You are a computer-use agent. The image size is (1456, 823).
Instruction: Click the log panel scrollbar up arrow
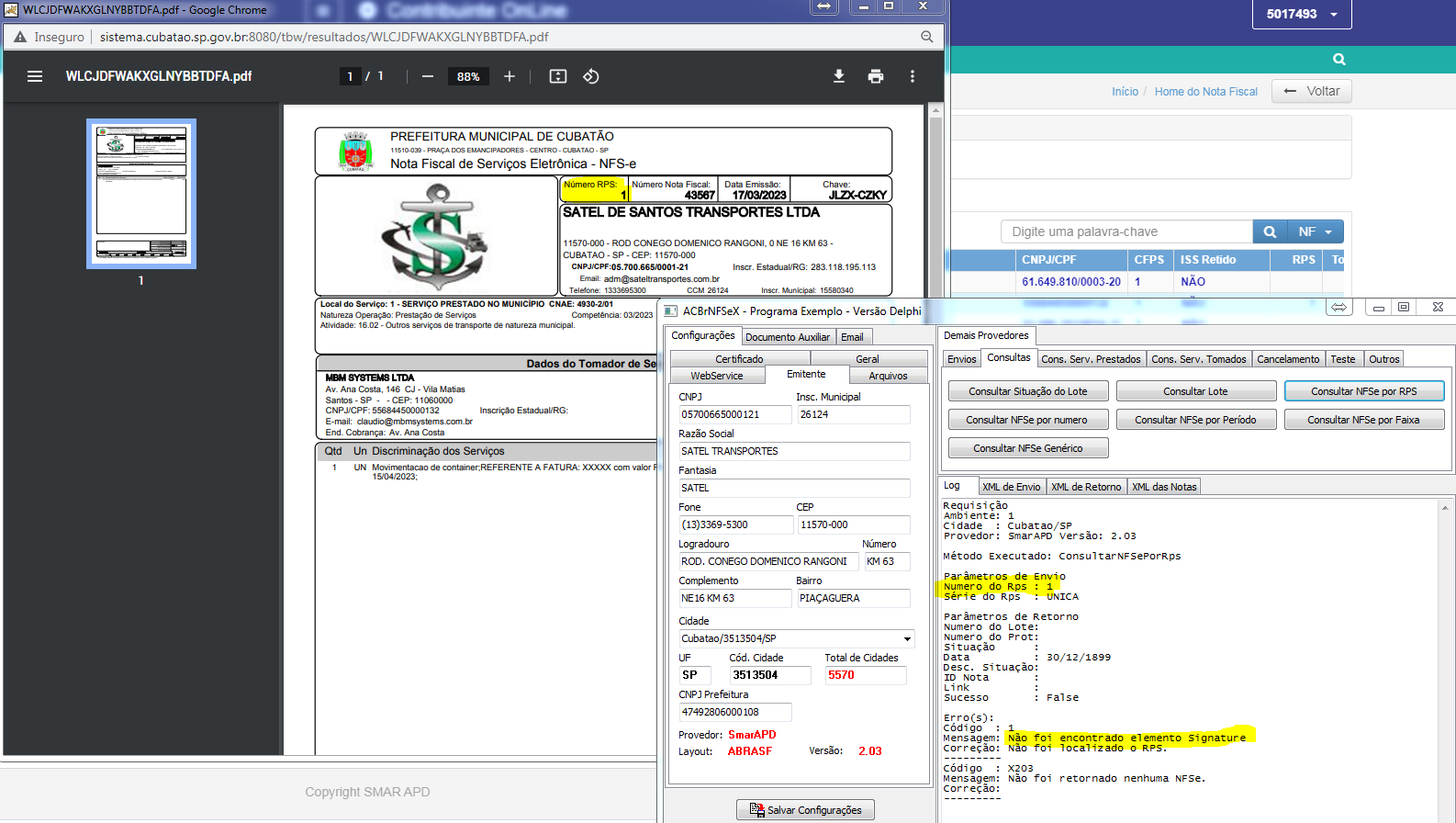[x=1445, y=507]
